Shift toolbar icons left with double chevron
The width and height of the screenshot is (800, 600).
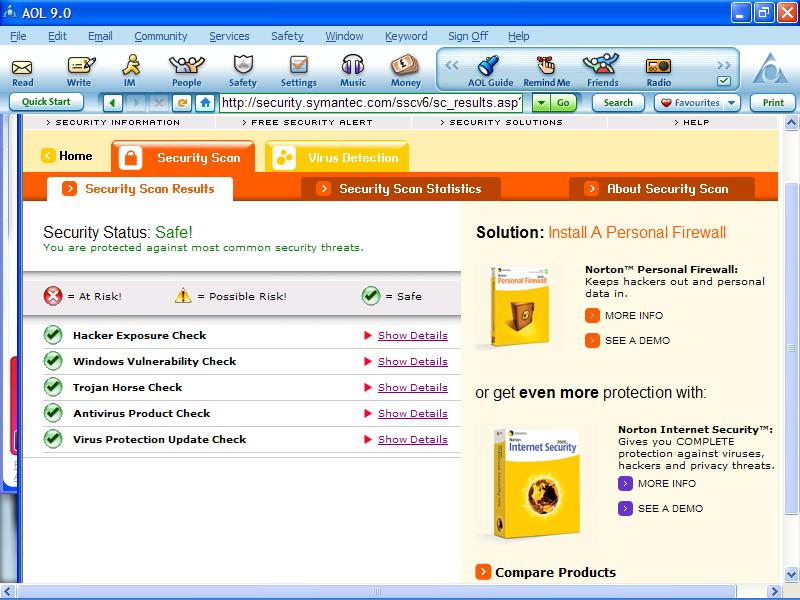pyautogui.click(x=452, y=65)
